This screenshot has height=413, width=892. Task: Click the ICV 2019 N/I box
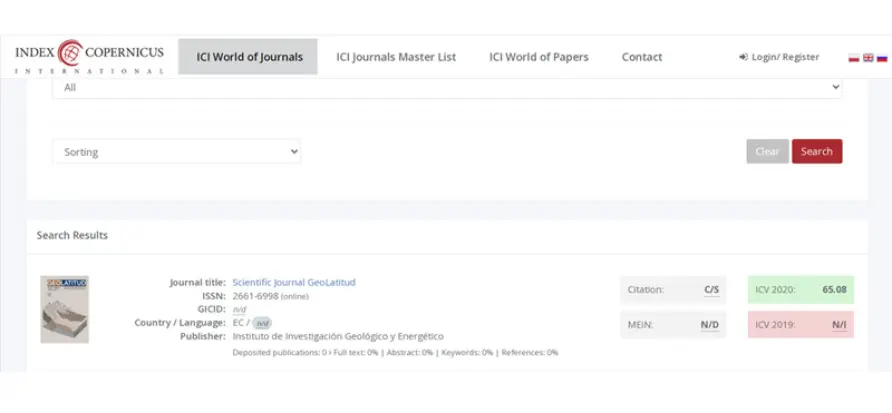click(x=800, y=325)
